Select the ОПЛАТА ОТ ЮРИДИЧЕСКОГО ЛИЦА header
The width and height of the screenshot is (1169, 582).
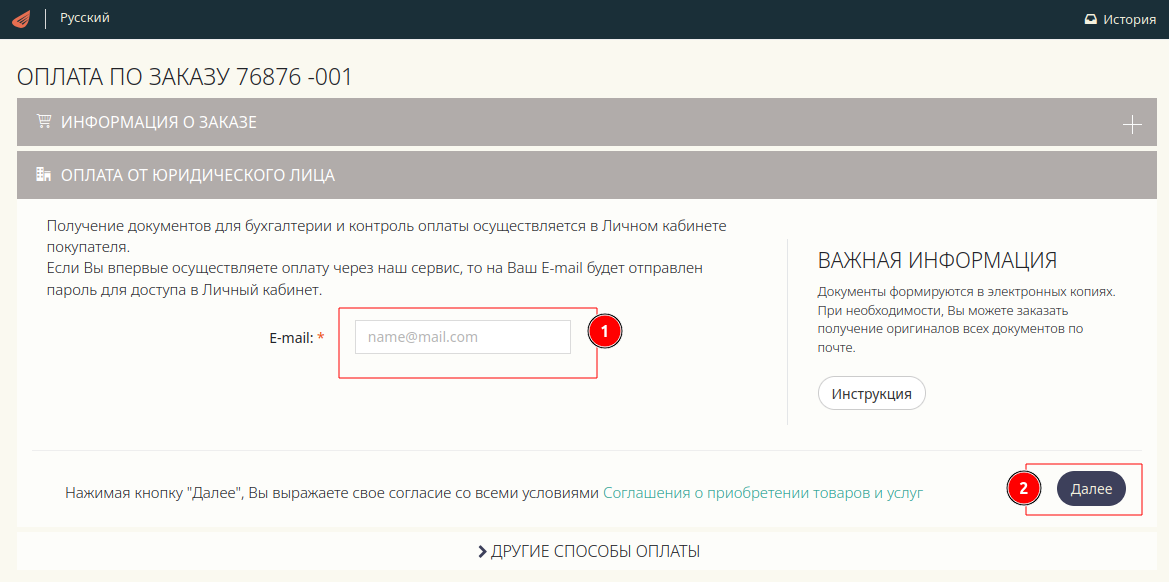point(198,175)
